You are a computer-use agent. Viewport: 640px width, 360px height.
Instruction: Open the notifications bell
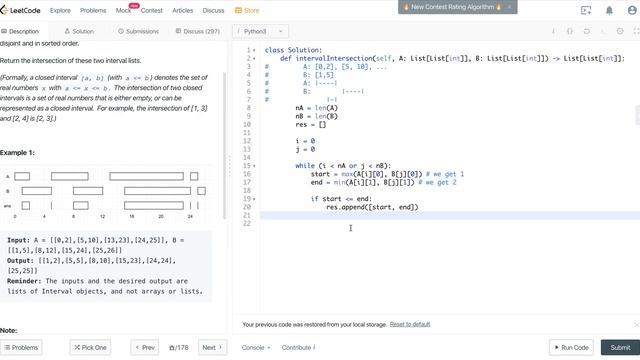pyautogui.click(x=609, y=11)
